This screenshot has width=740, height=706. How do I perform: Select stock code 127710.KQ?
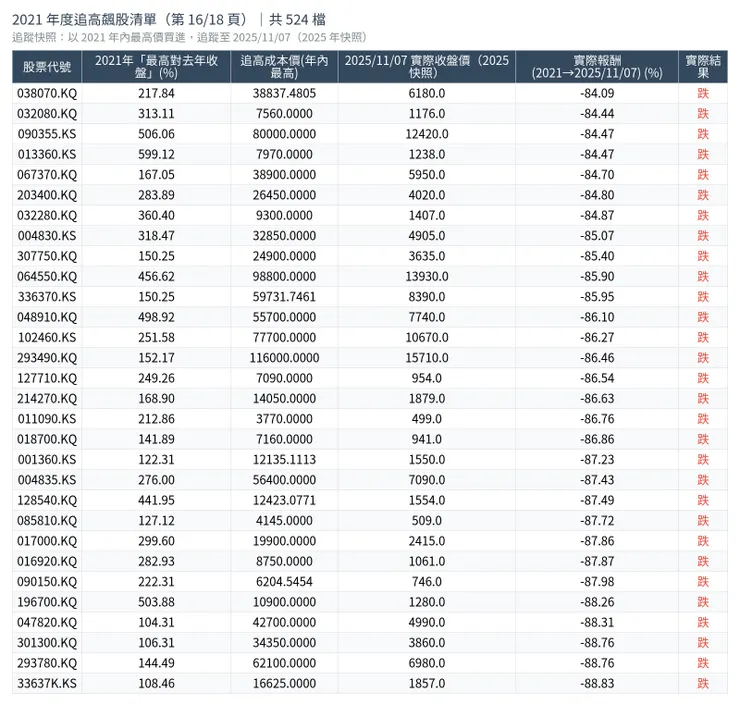click(47, 378)
